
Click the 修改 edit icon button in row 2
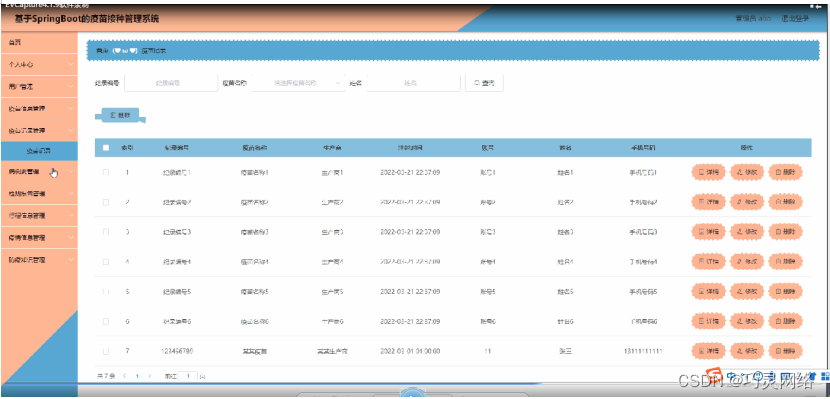point(747,202)
